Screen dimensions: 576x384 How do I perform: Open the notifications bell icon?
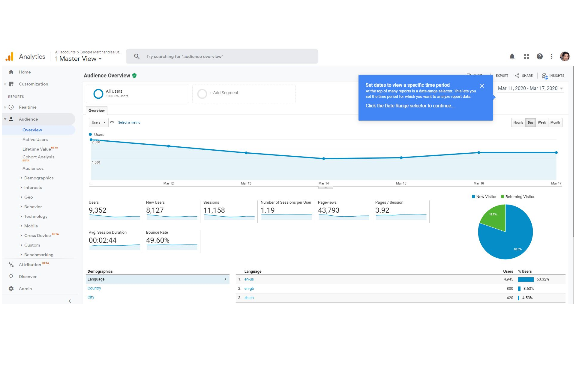coord(512,56)
